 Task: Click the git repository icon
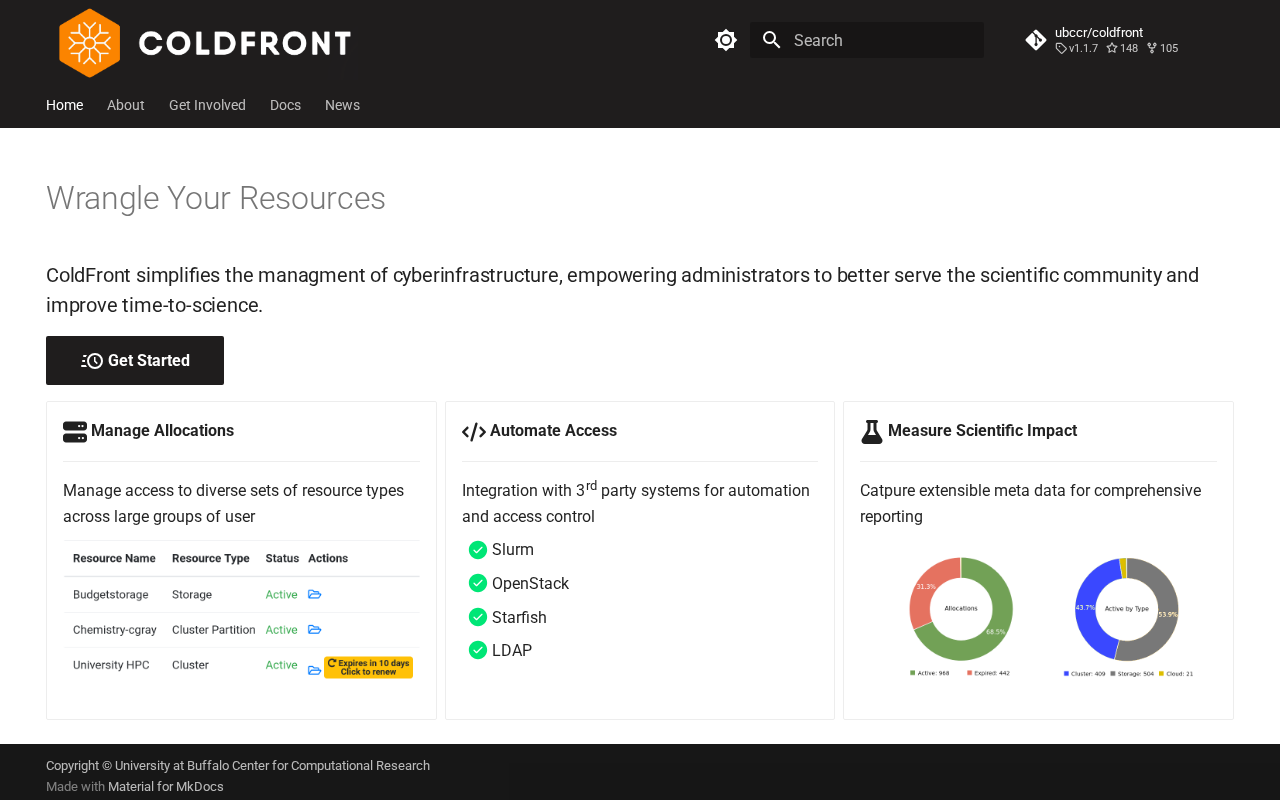pyautogui.click(x=1036, y=40)
